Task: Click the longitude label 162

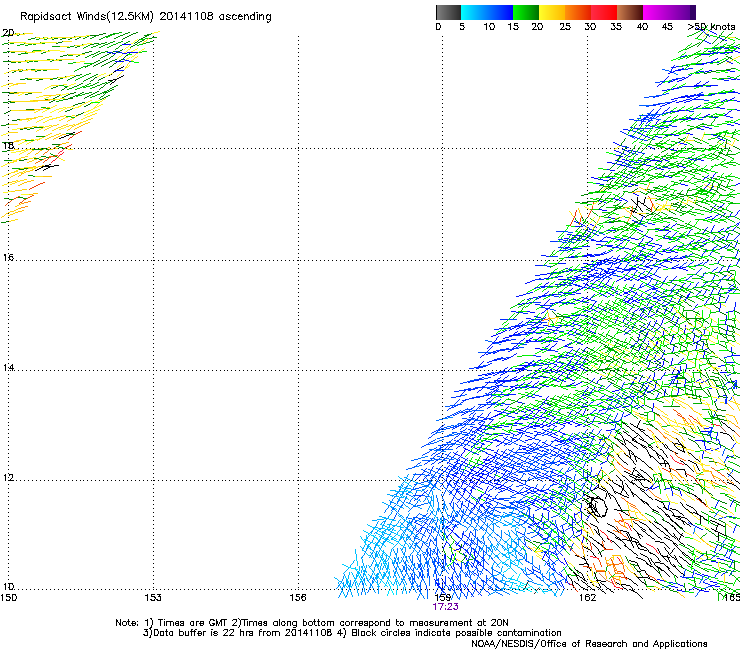Action: tap(587, 598)
